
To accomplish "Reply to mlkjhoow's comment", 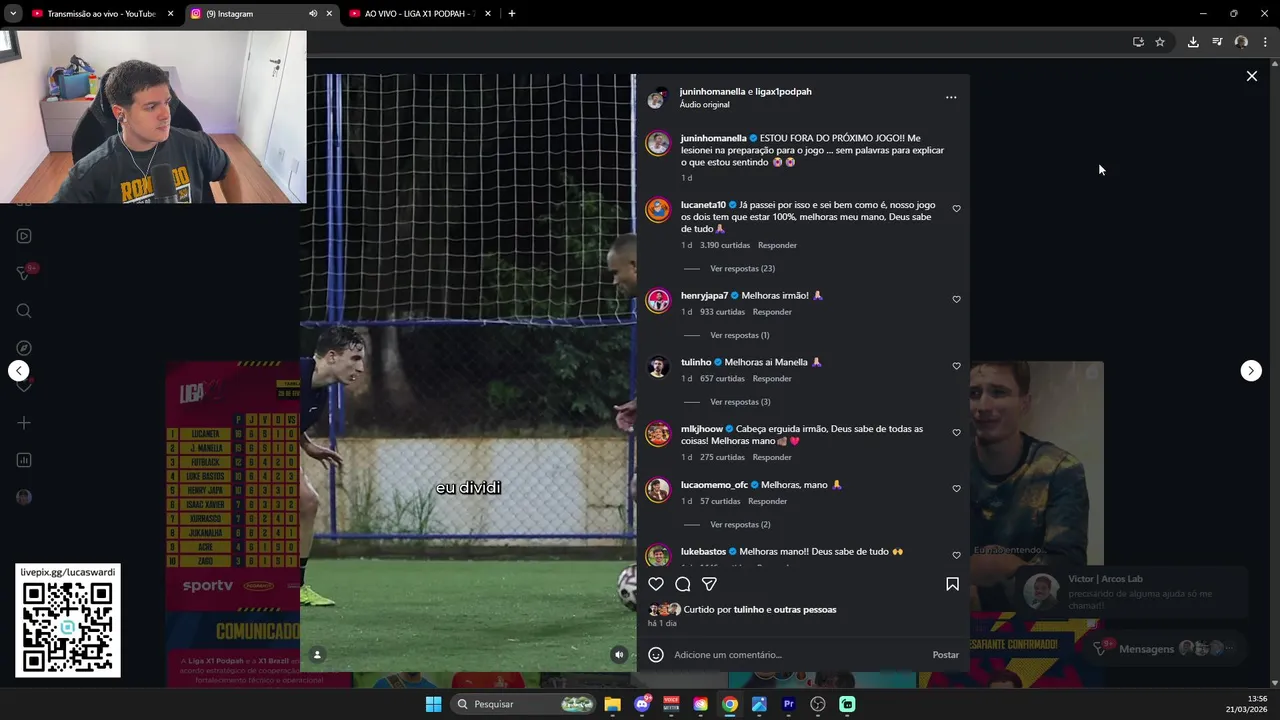I will (772, 457).
